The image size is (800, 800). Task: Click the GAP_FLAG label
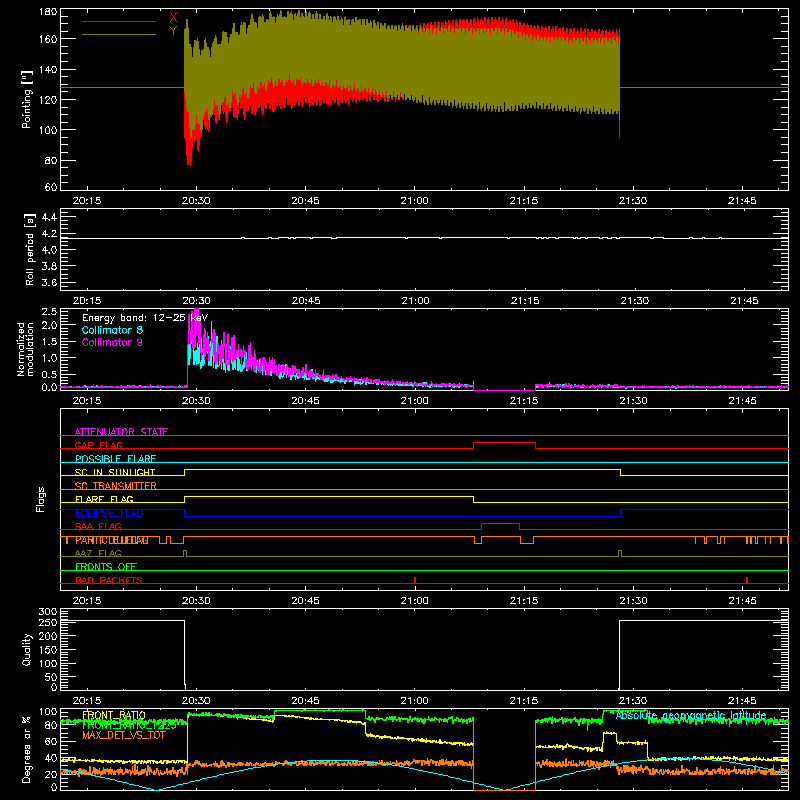98,445
